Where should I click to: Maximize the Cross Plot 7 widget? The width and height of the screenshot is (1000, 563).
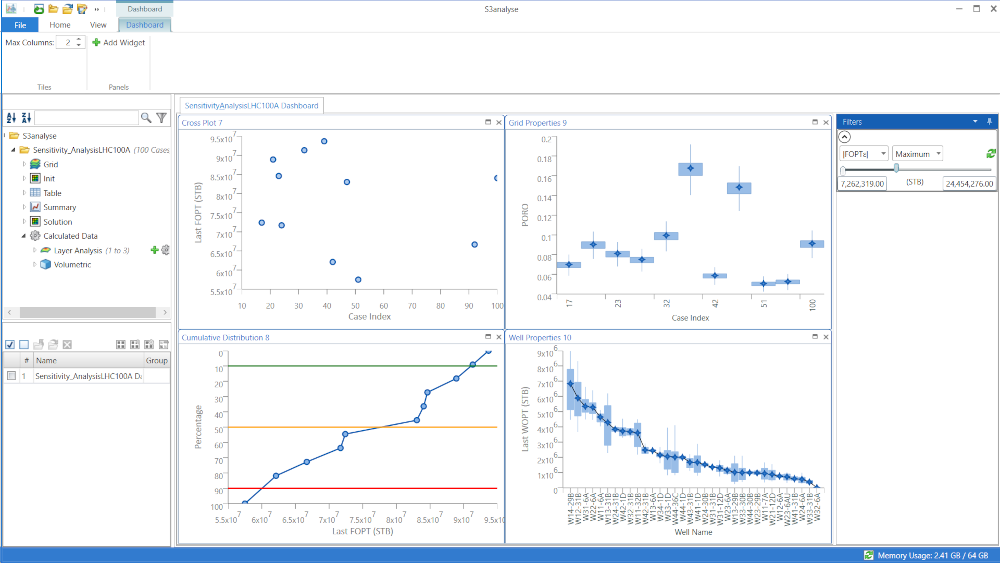click(488, 122)
